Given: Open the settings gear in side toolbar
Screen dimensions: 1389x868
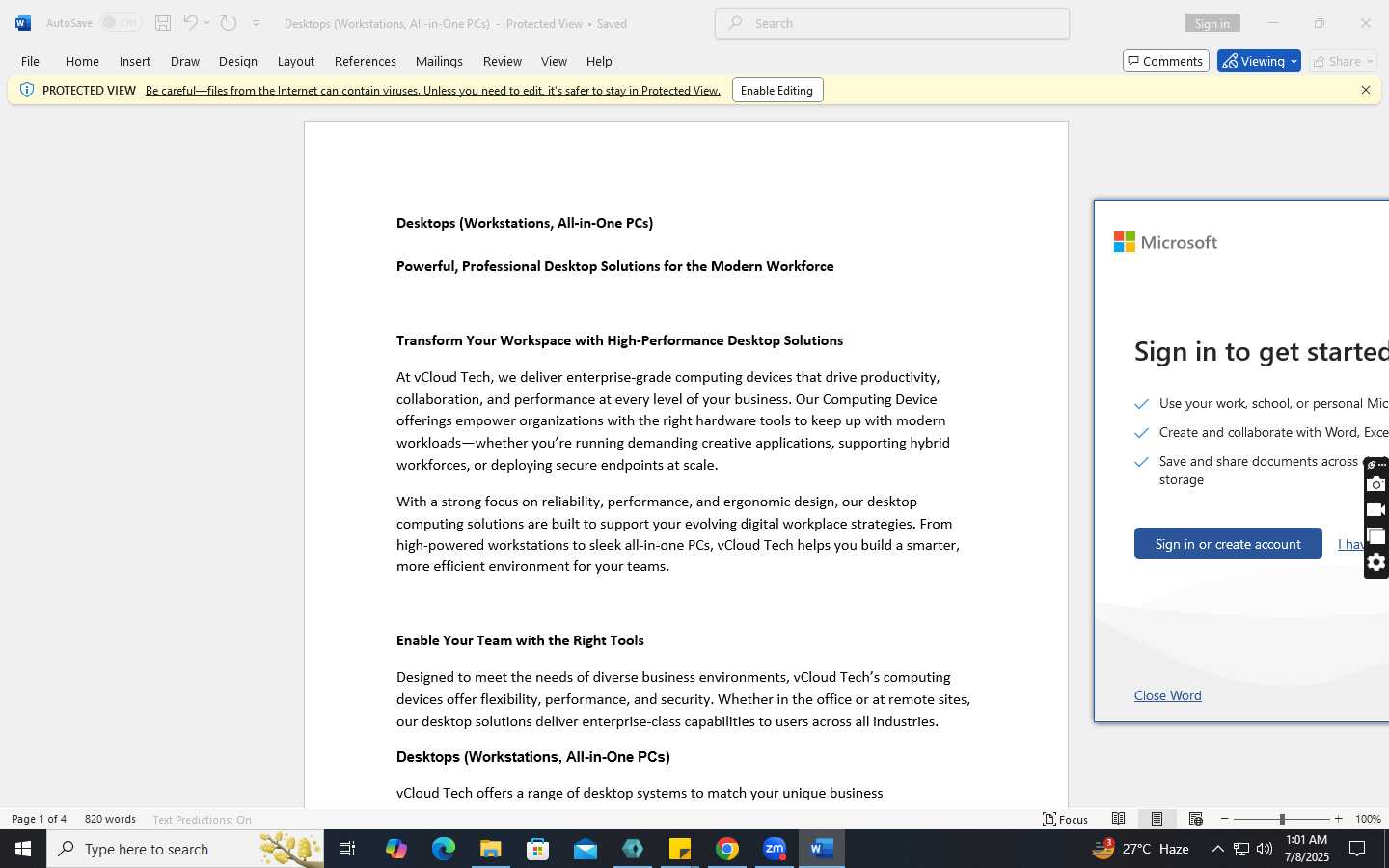Looking at the screenshot, I should coord(1376,562).
